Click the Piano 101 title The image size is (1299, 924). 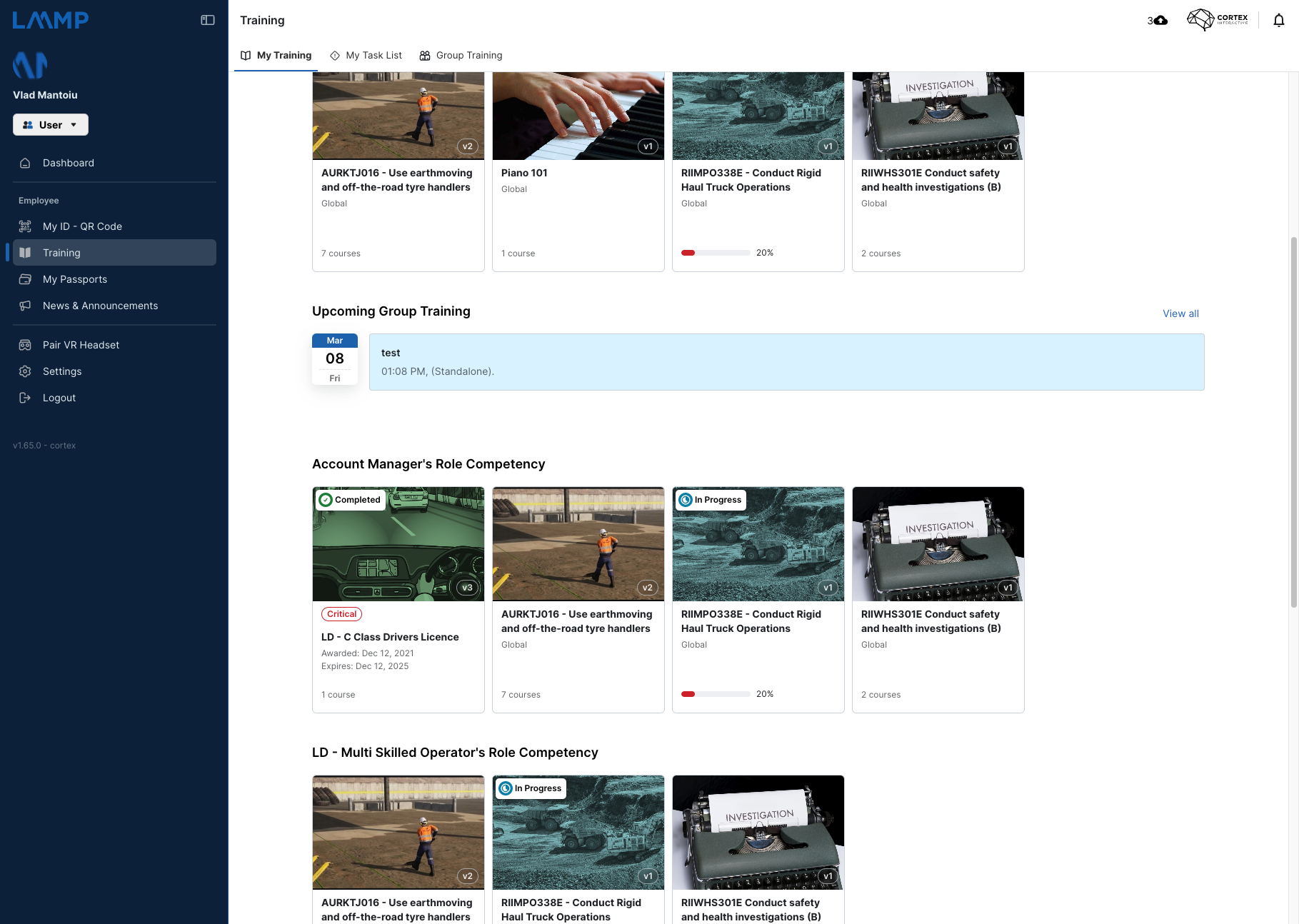coord(524,173)
